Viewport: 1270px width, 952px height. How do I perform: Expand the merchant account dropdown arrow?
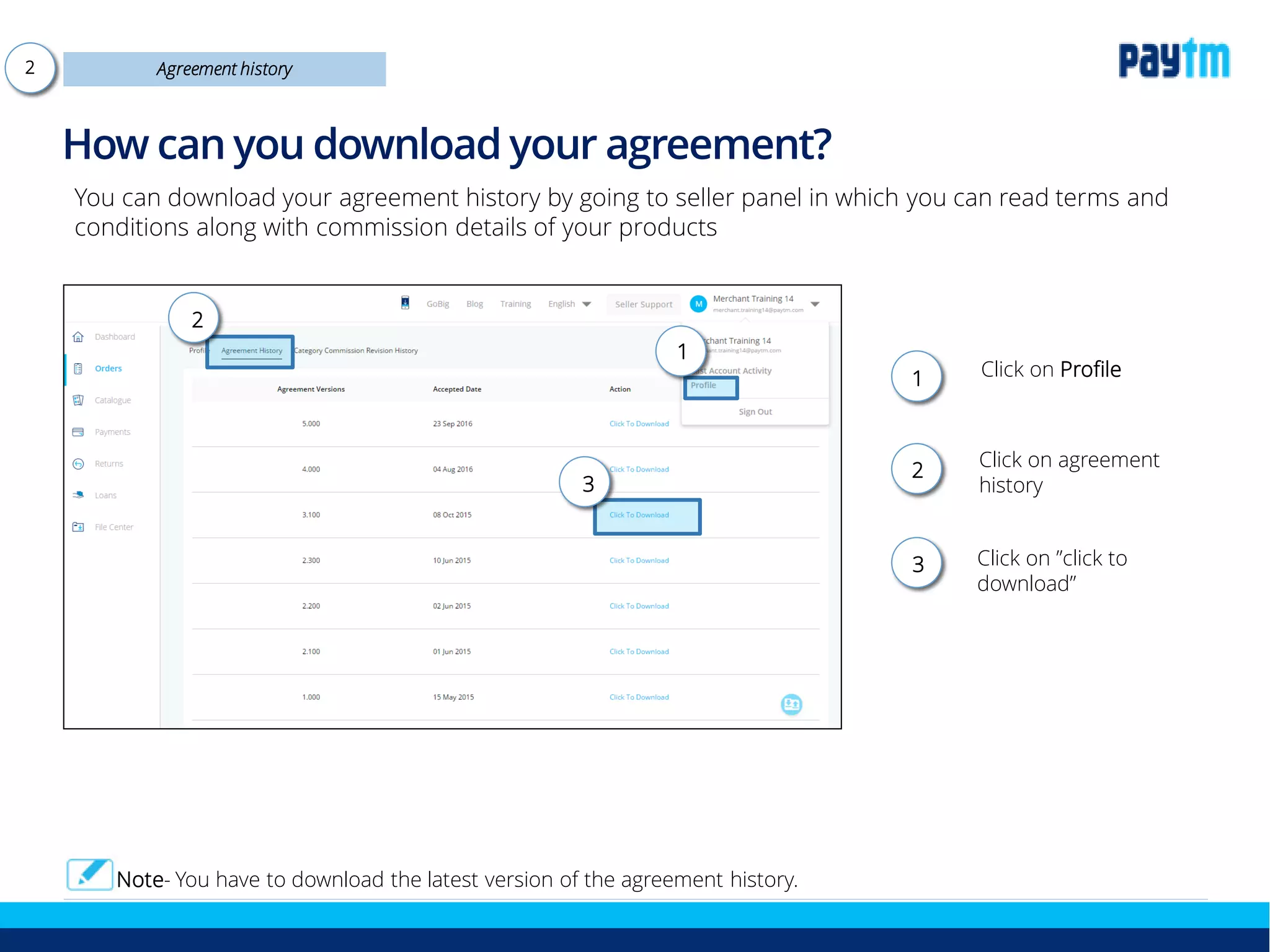click(x=815, y=304)
